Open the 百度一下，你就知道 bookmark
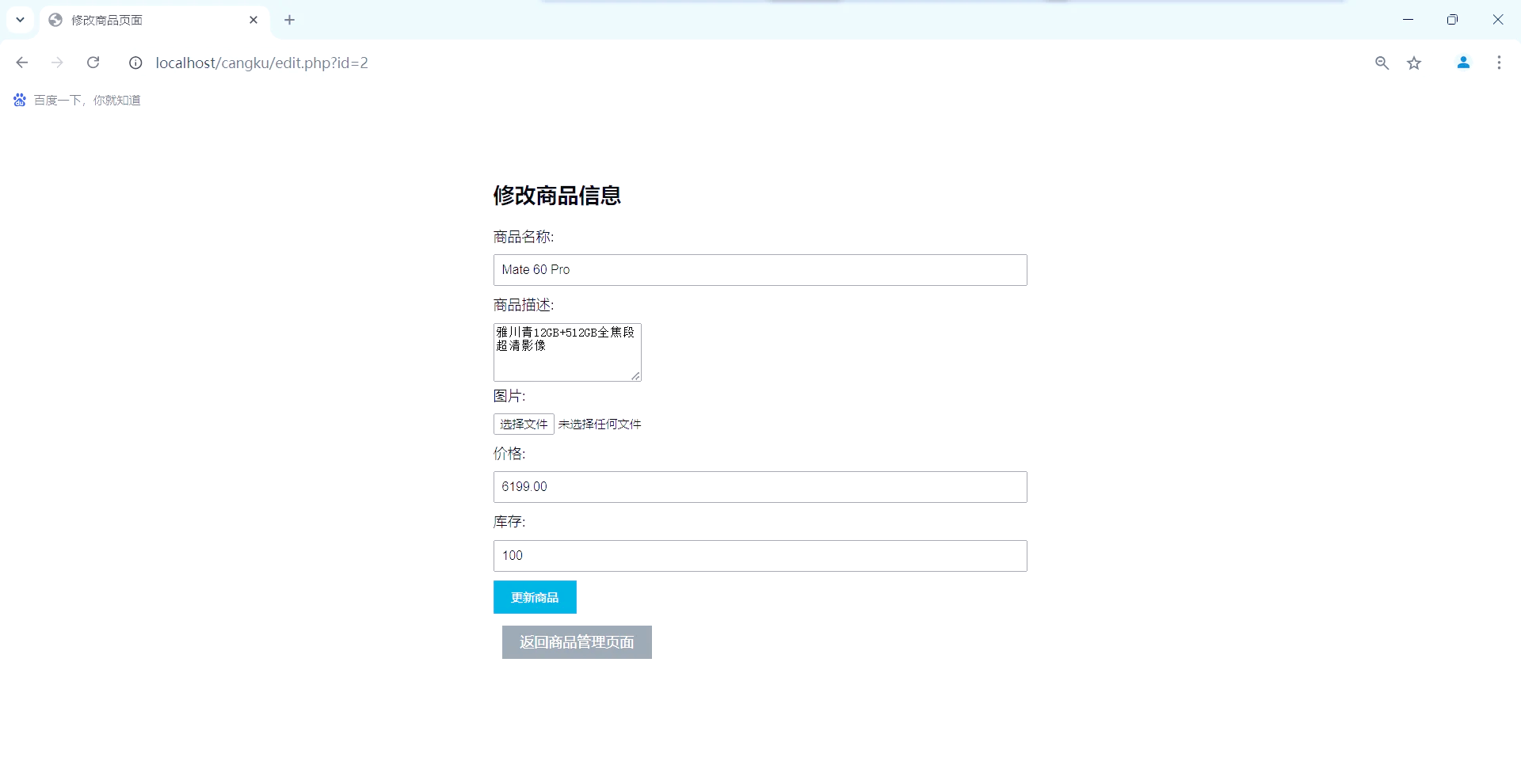 [77, 100]
